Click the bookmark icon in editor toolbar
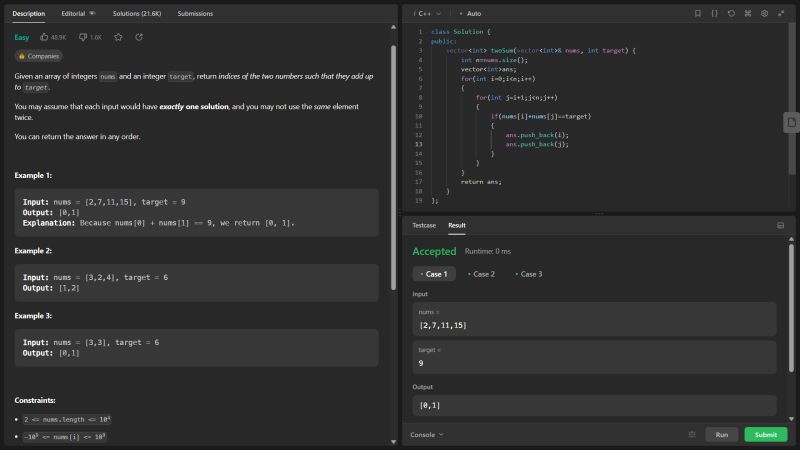Screen dimensions: 800x450 (698, 14)
